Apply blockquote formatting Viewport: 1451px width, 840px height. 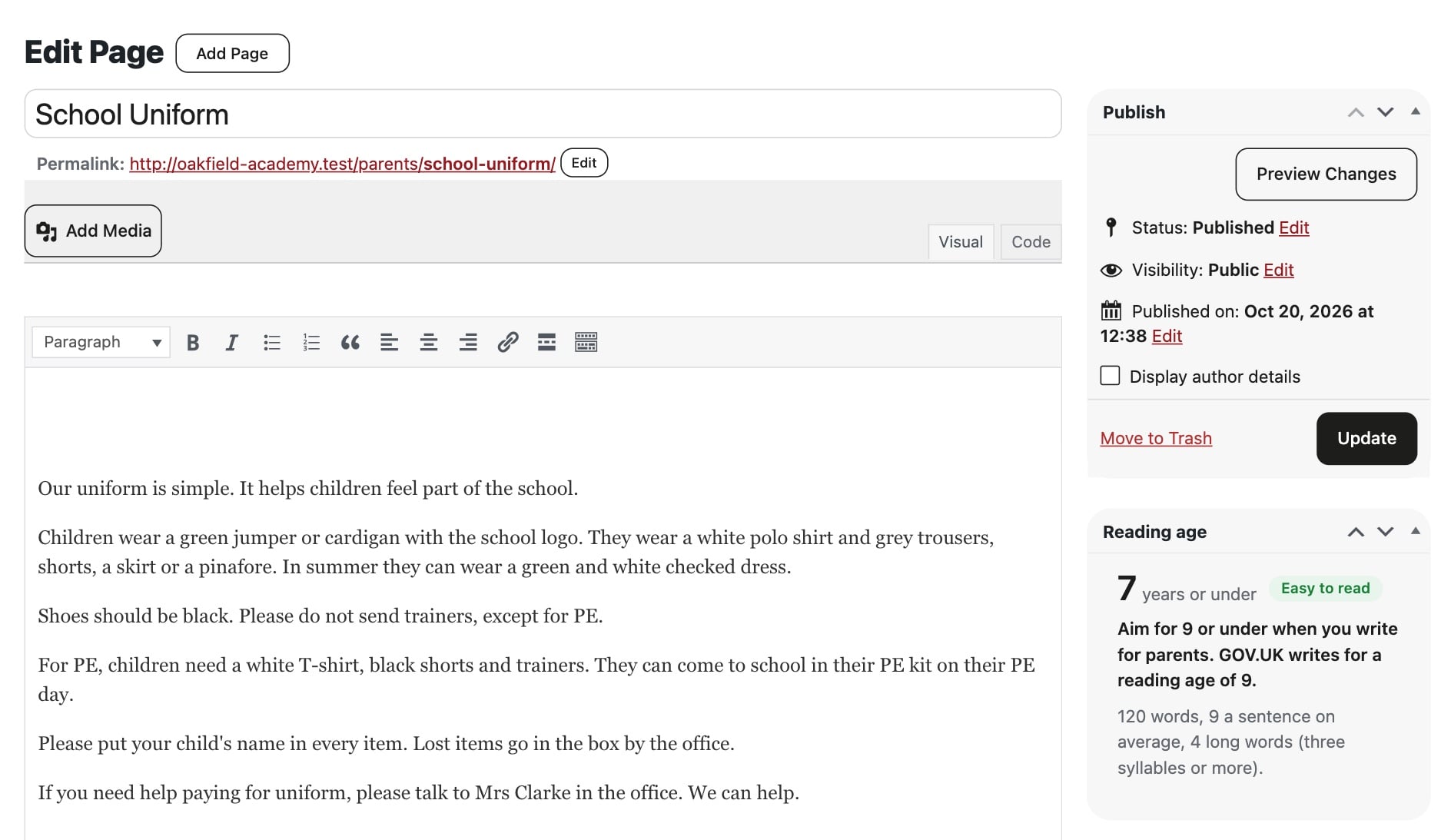click(350, 342)
